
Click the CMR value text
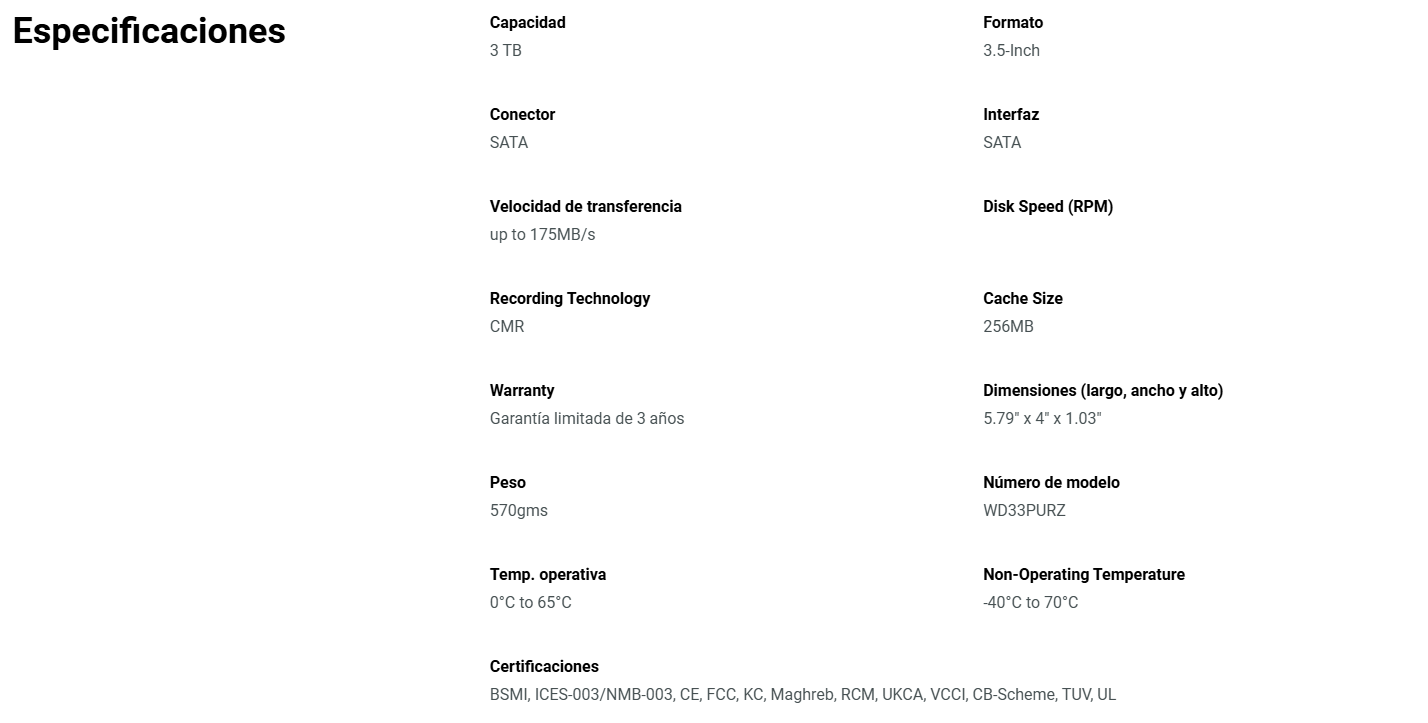click(506, 326)
